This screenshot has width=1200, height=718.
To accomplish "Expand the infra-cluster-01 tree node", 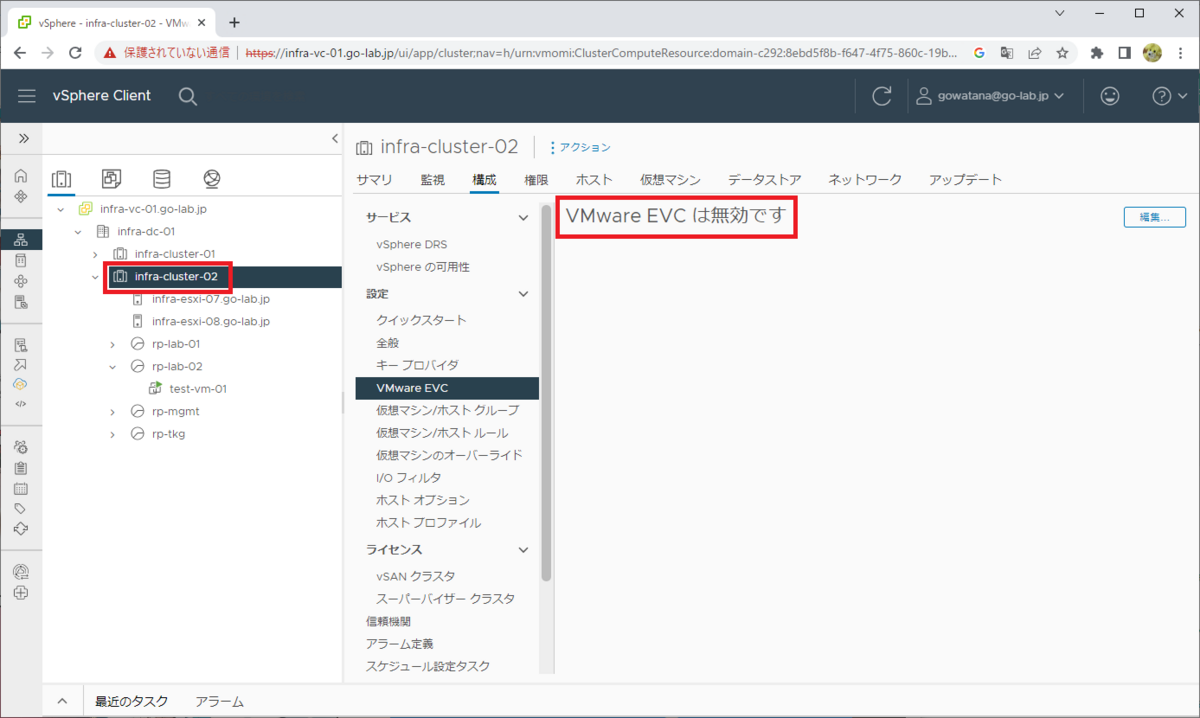I will pos(95,254).
